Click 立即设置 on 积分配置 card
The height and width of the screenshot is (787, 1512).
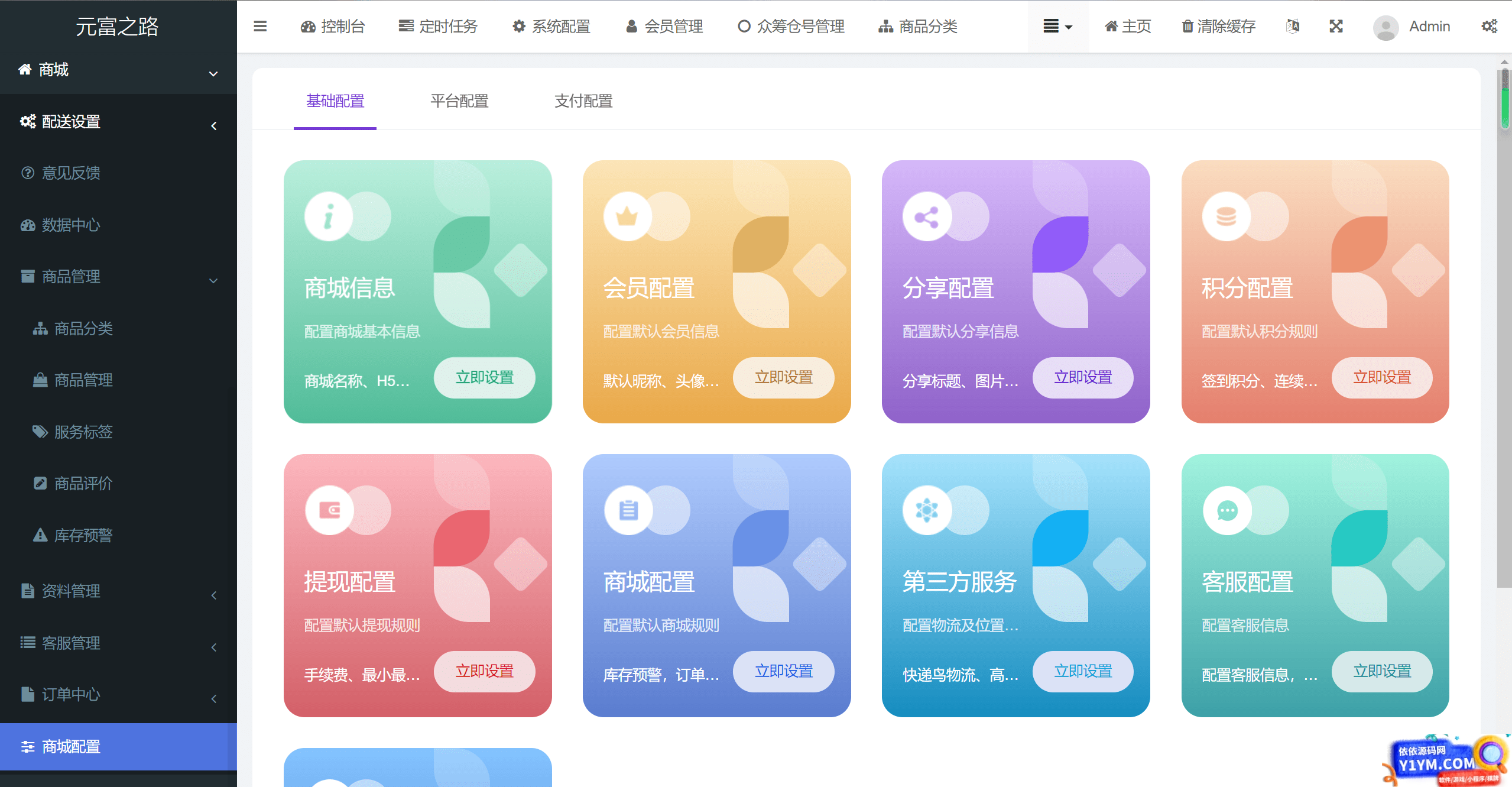point(1382,377)
